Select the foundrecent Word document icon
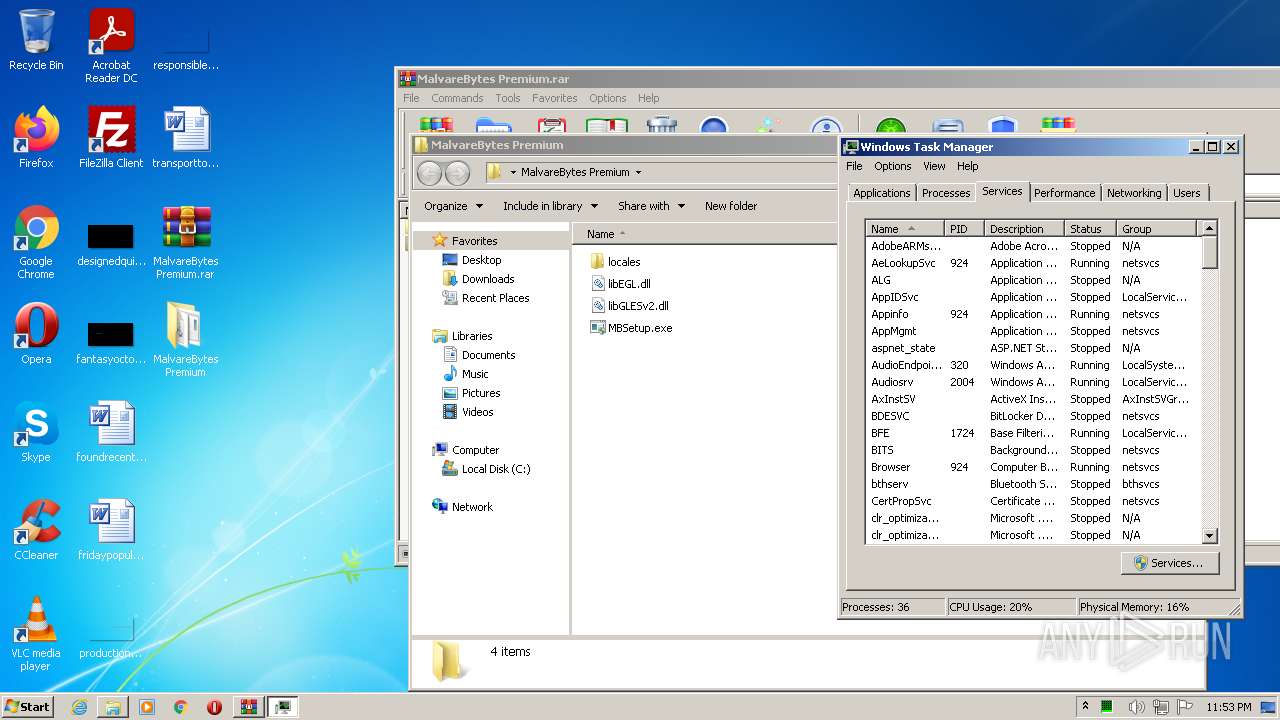Image resolution: width=1280 pixels, height=720 pixels. (111, 431)
